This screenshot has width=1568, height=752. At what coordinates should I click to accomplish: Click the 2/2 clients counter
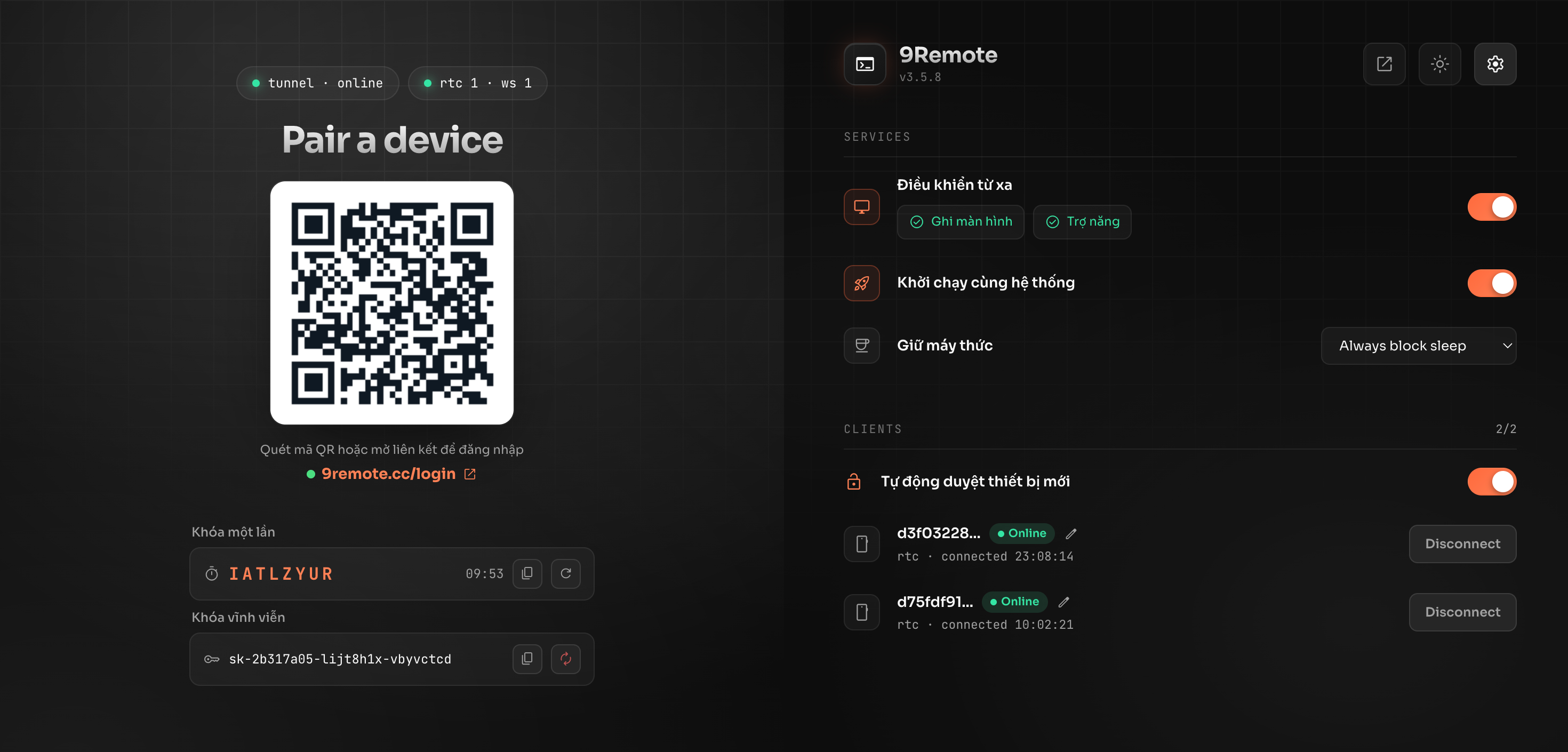[1506, 429]
